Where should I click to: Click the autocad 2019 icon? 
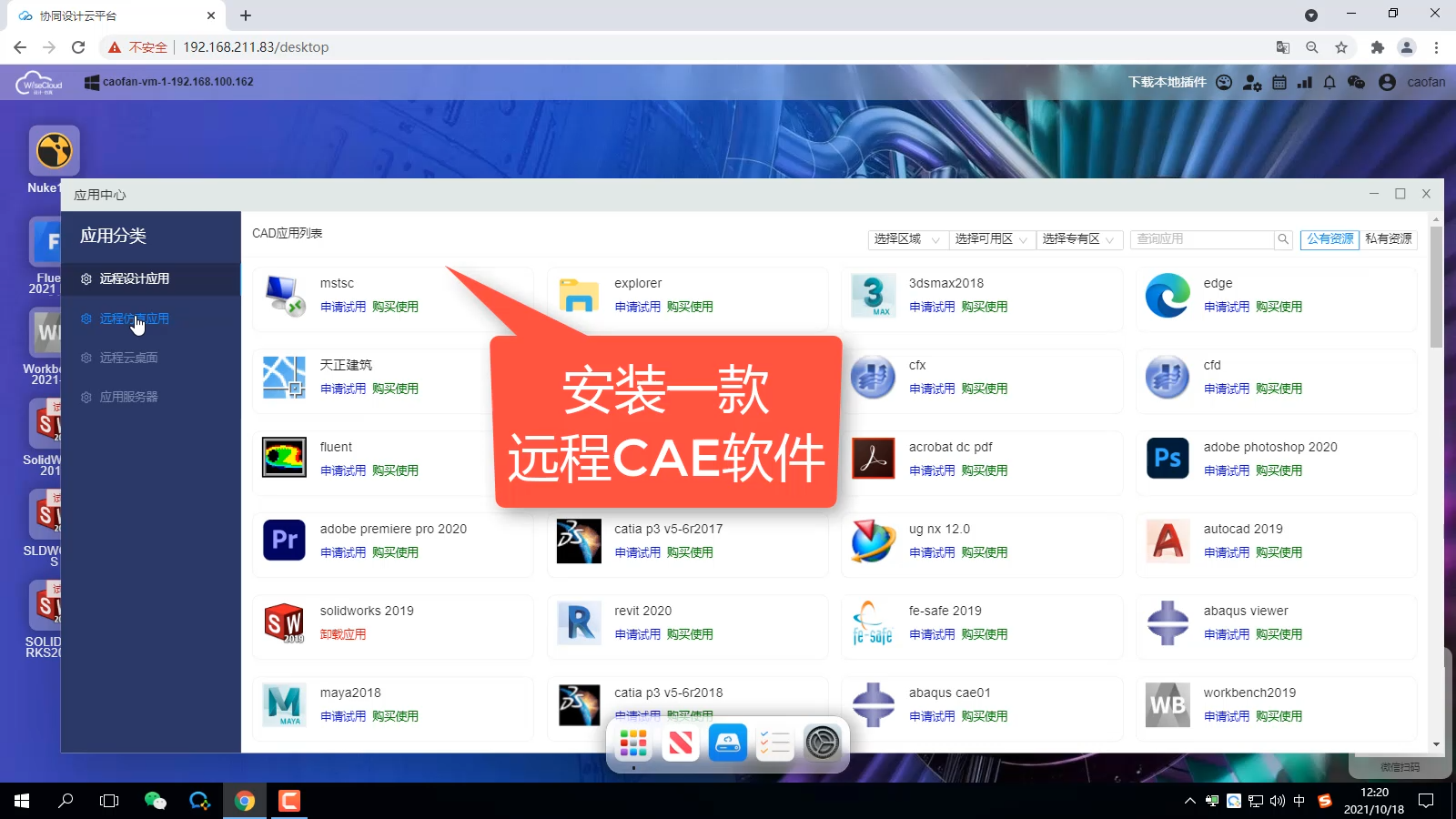click(1168, 541)
